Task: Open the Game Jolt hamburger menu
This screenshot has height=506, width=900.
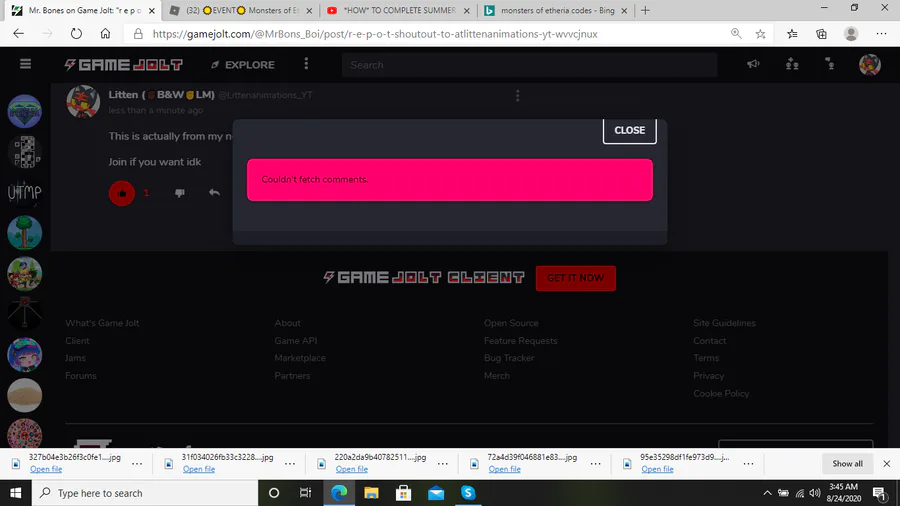Action: pos(25,64)
